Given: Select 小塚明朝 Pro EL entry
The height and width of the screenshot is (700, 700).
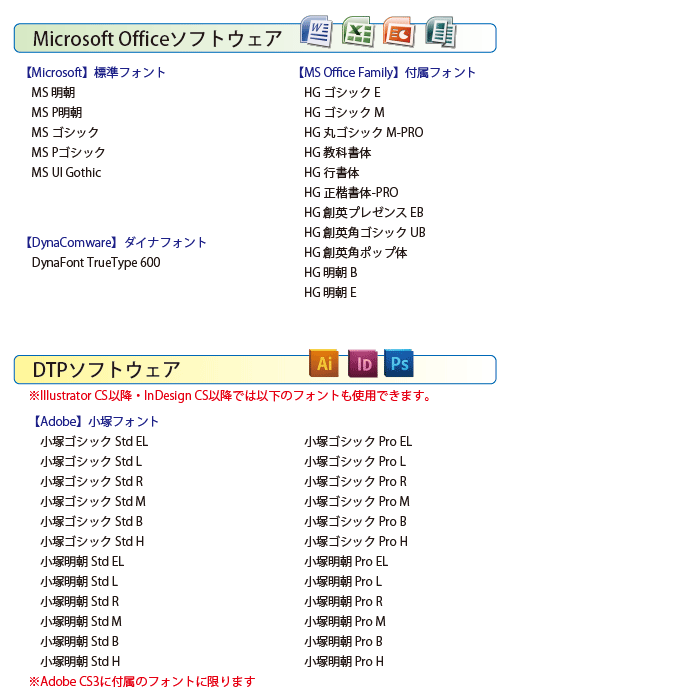Looking at the screenshot, I should point(346,562).
